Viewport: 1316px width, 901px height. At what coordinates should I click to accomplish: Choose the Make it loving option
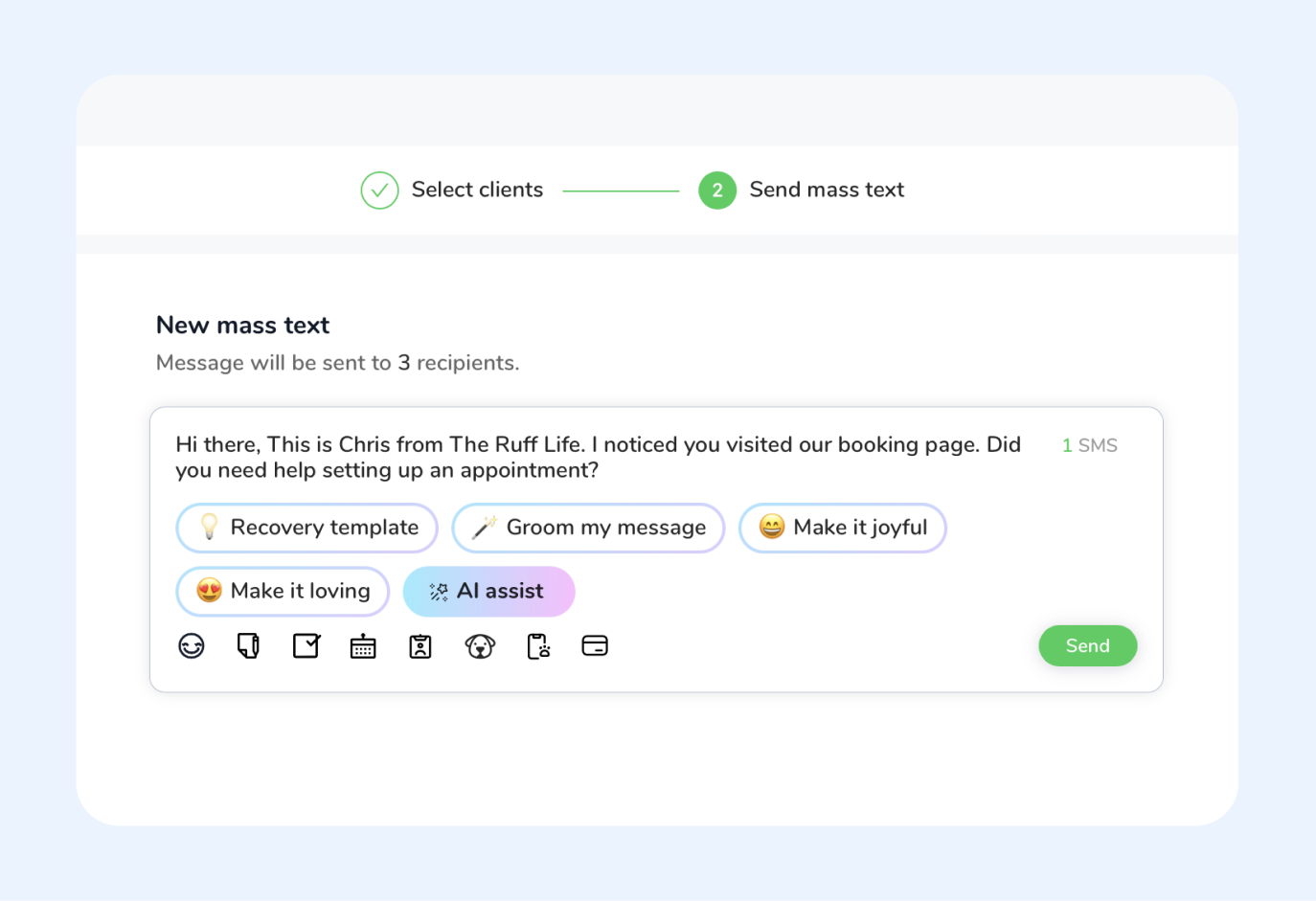point(283,591)
